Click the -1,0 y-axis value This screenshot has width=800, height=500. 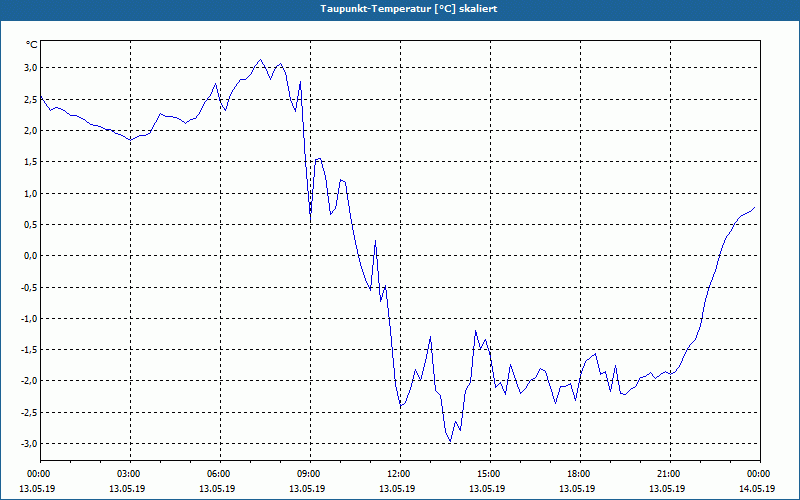click(29, 318)
